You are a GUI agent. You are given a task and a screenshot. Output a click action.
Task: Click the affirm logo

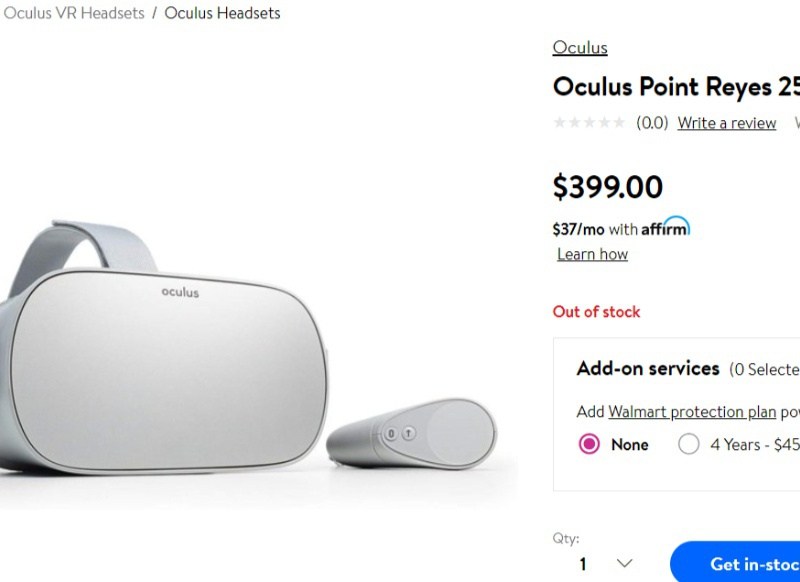coord(665,226)
